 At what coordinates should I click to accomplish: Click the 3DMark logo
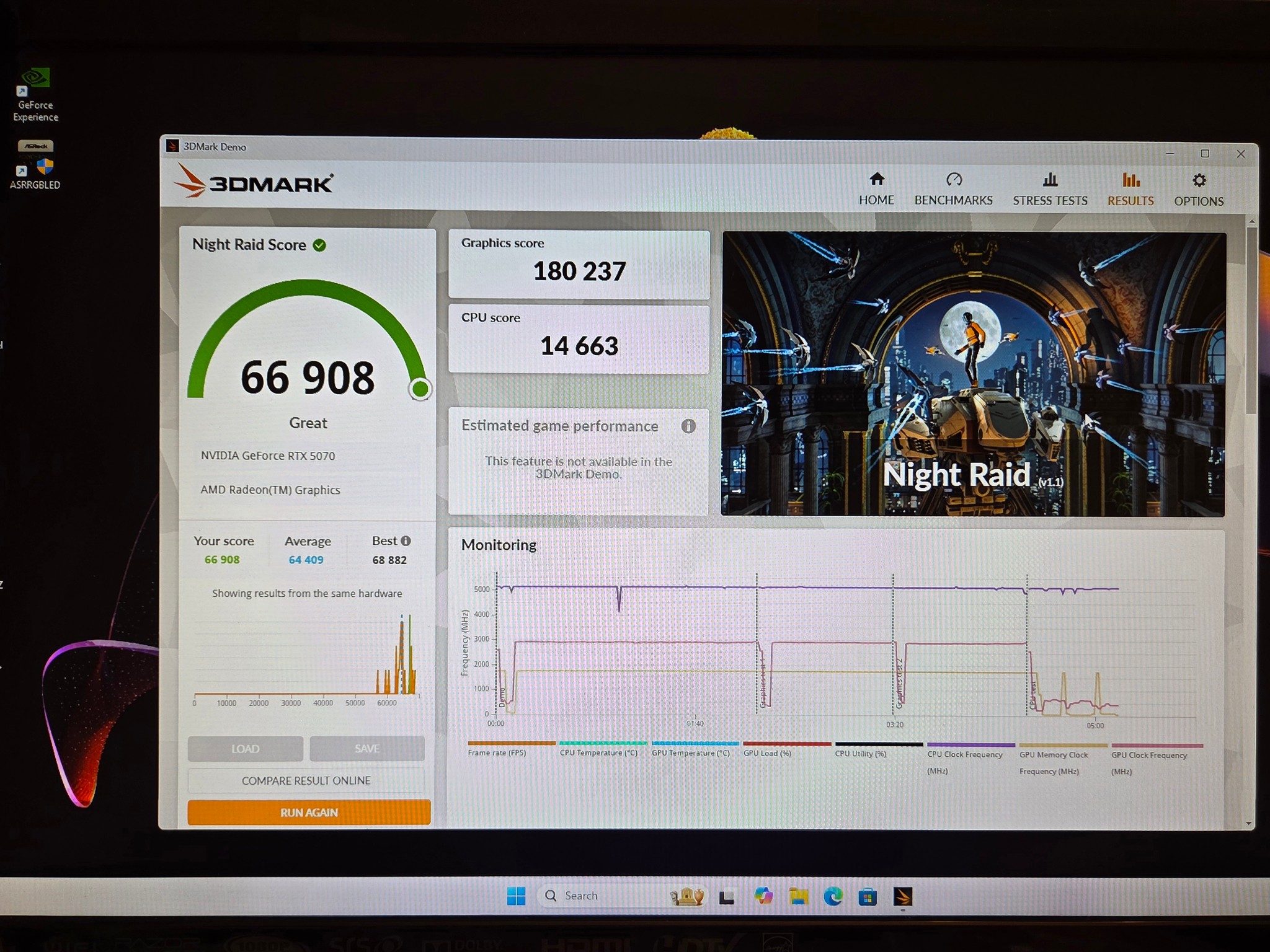click(x=254, y=182)
